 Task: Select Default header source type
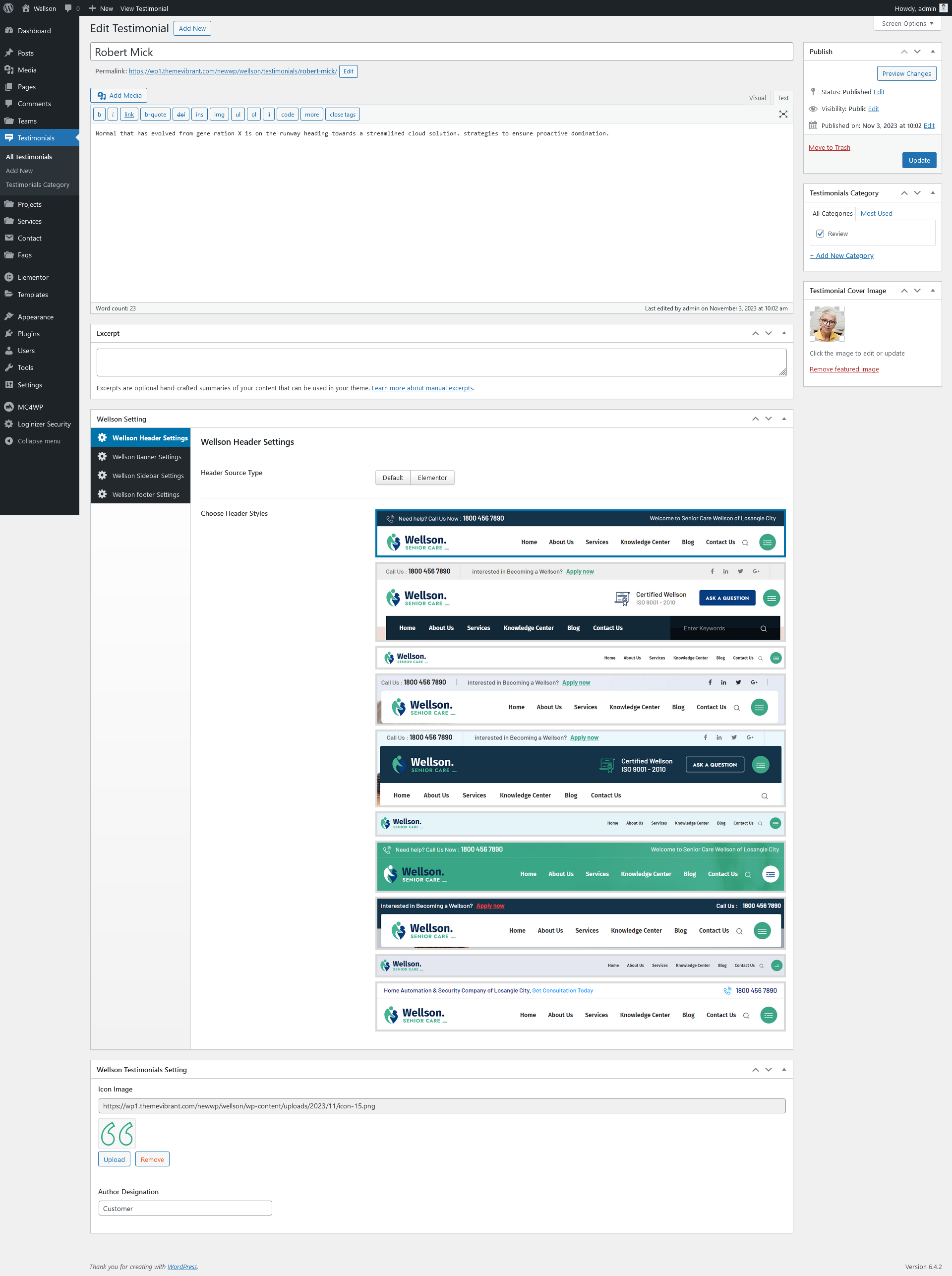click(392, 477)
